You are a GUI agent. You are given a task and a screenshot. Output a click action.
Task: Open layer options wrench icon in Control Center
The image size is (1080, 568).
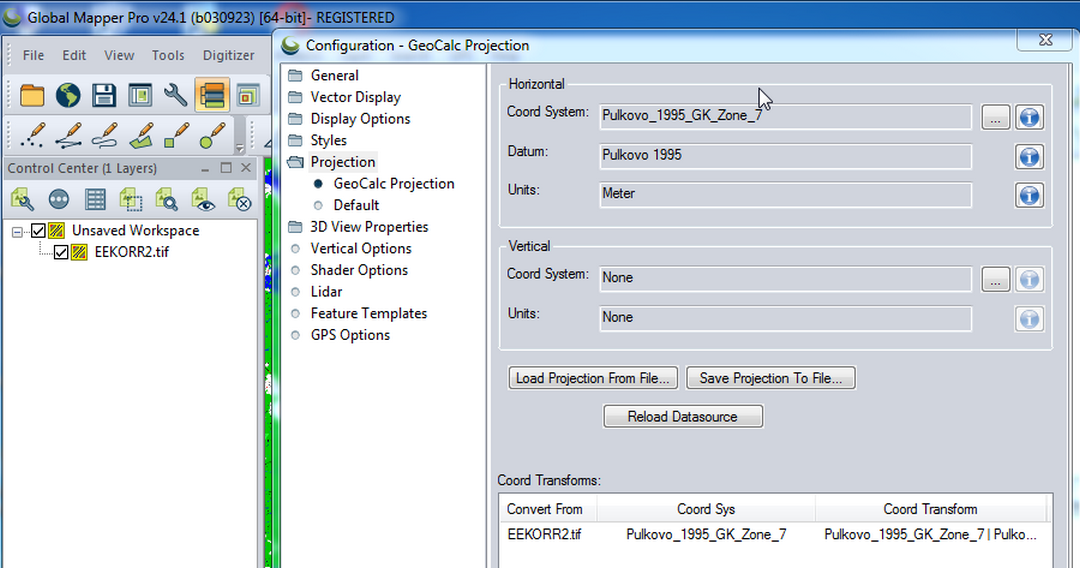22,200
